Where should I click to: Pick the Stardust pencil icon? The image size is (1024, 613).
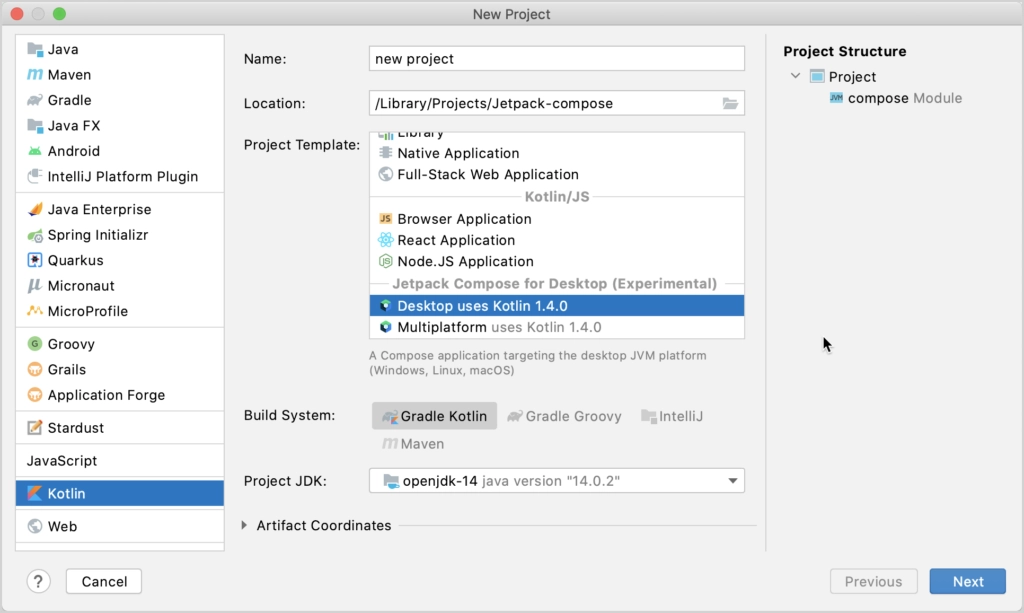(x=35, y=428)
